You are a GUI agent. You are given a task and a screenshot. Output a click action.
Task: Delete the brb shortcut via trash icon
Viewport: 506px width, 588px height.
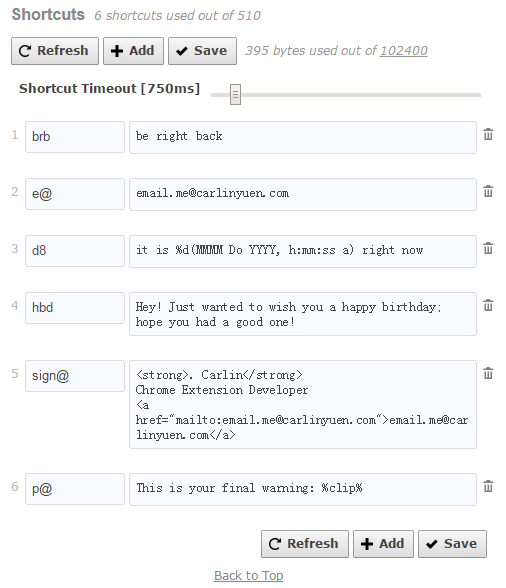coord(488,134)
